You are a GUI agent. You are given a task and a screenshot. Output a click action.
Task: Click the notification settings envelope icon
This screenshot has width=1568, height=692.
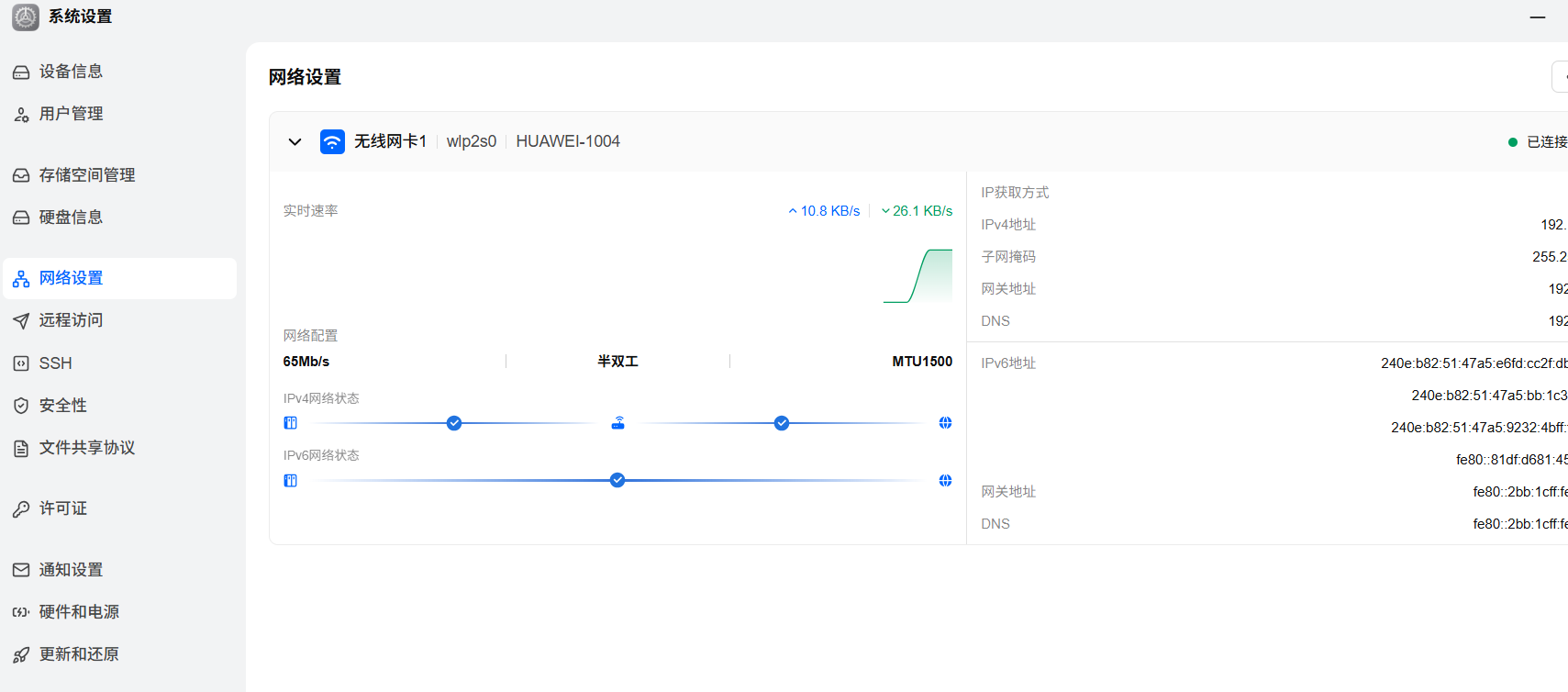tap(21, 570)
